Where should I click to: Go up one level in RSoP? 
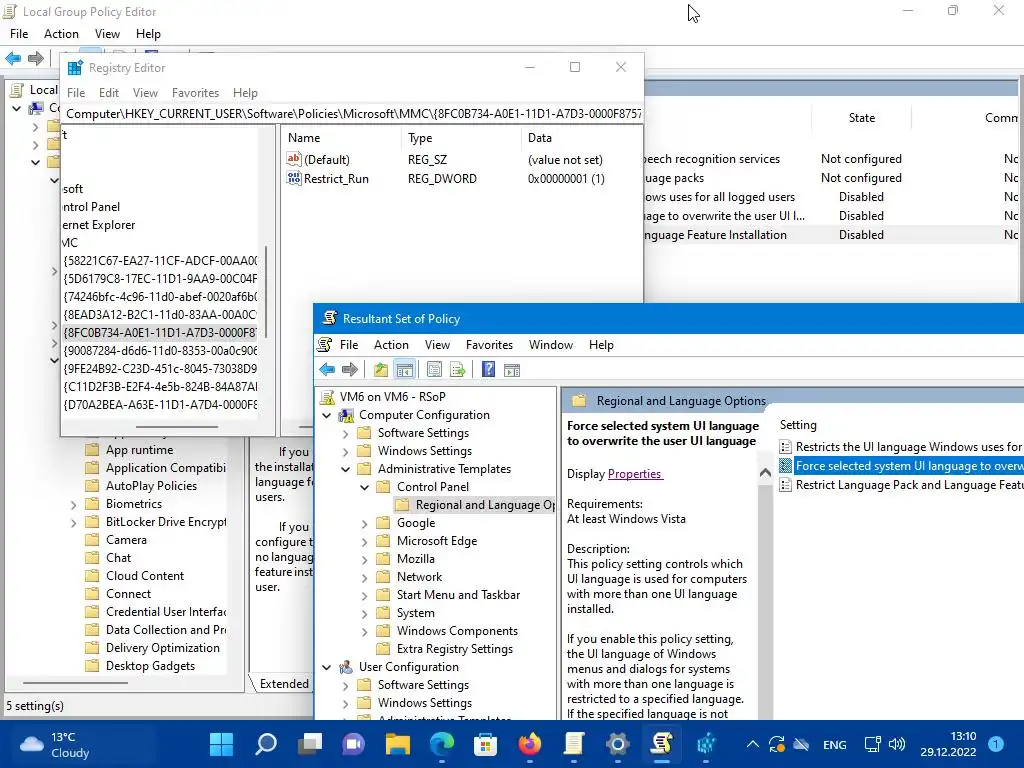click(x=381, y=370)
